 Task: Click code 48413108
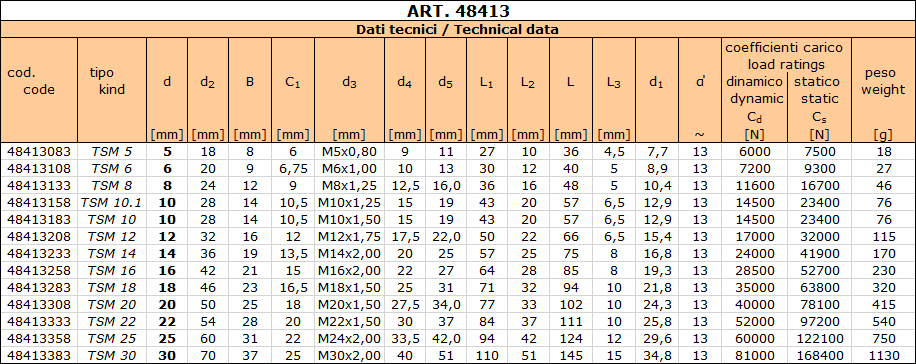[x=39, y=168]
